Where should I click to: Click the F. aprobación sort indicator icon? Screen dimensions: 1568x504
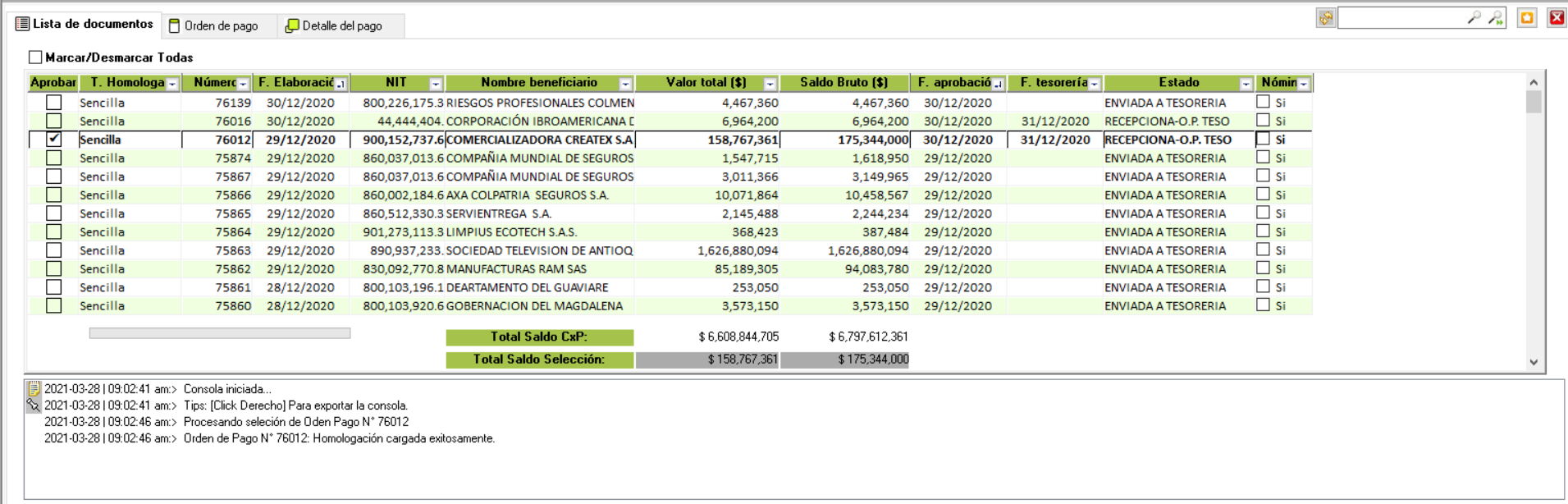pos(998,84)
